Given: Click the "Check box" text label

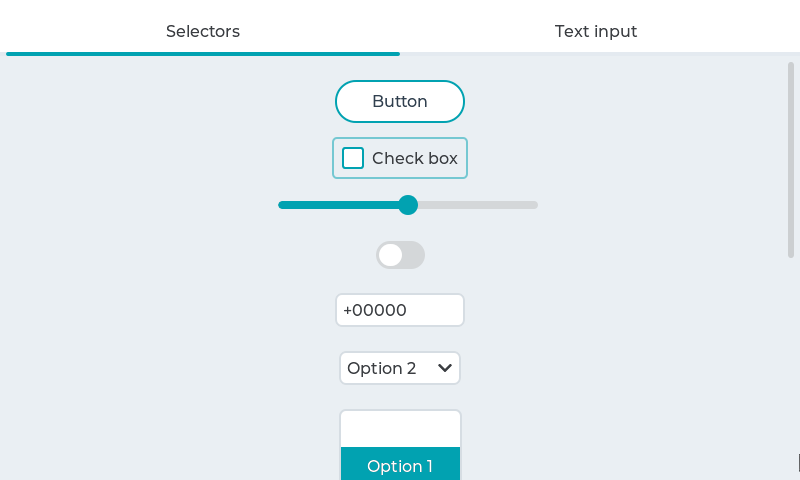Looking at the screenshot, I should point(414,158).
